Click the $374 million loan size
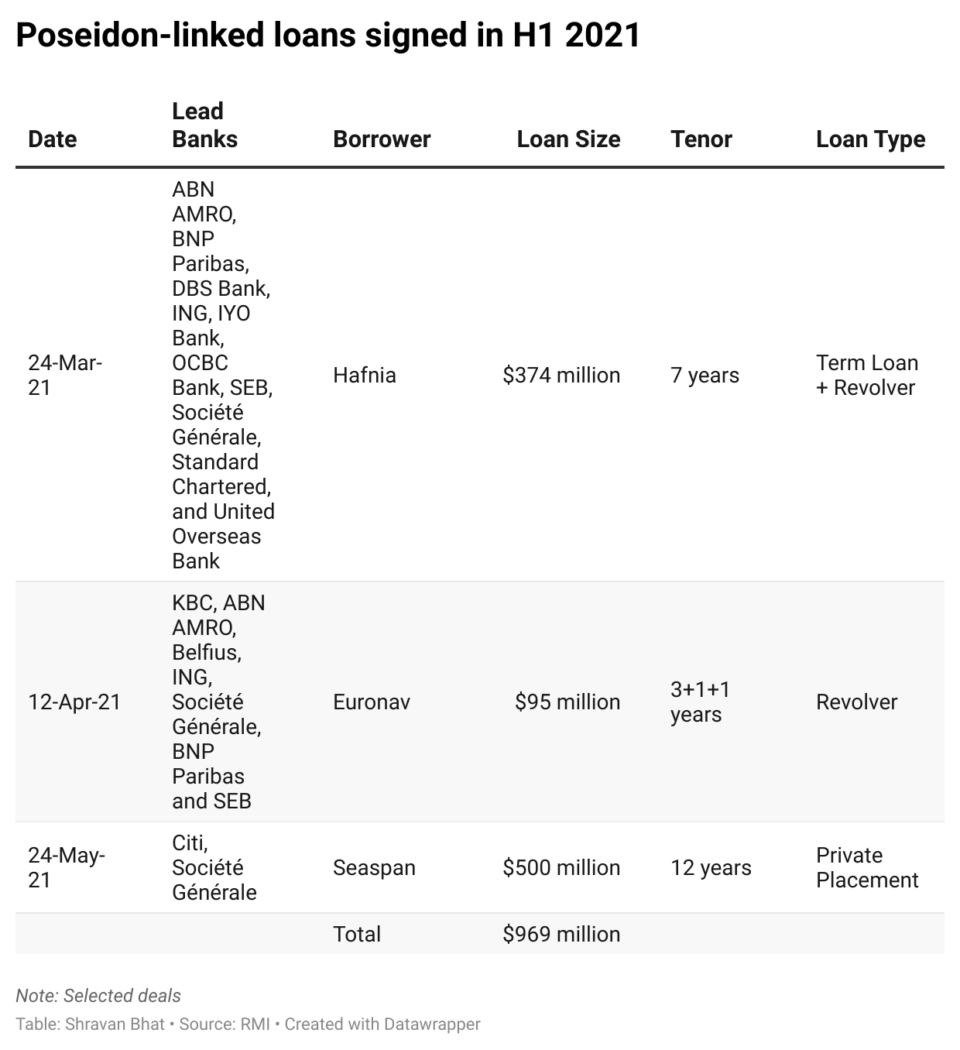The height and width of the screenshot is (1050, 960). (x=561, y=375)
